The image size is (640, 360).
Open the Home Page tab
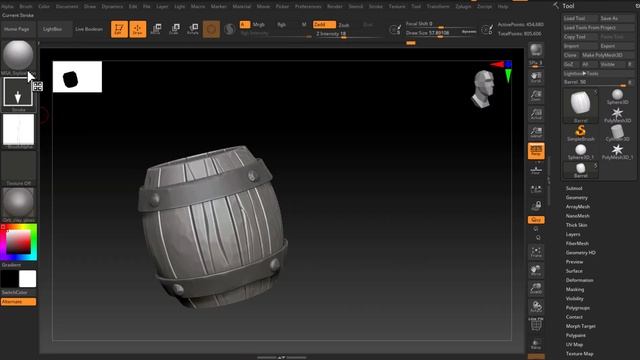[x=17, y=29]
